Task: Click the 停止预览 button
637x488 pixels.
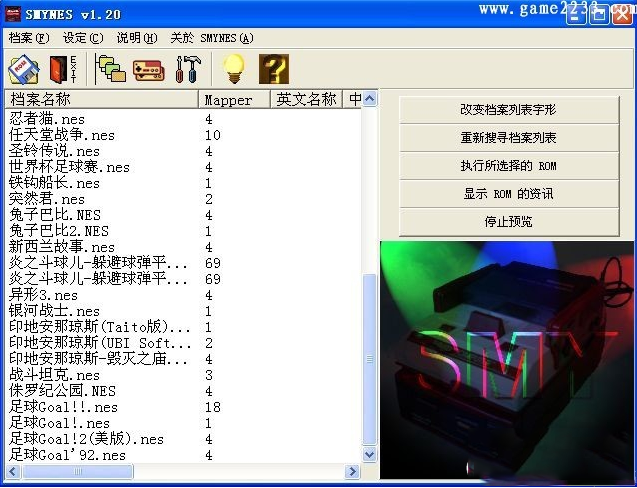Action: 509,222
